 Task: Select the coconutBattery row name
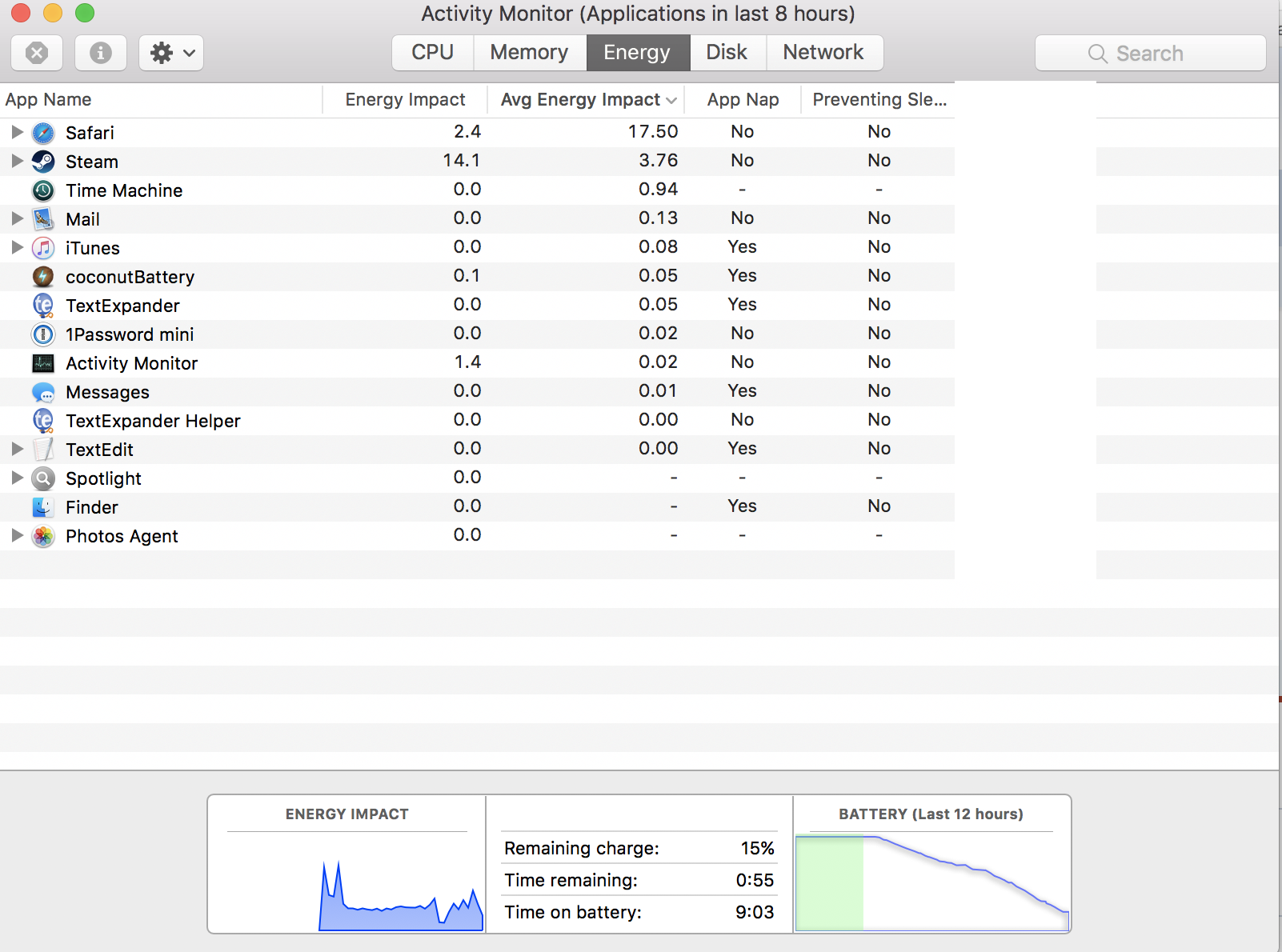(x=130, y=277)
